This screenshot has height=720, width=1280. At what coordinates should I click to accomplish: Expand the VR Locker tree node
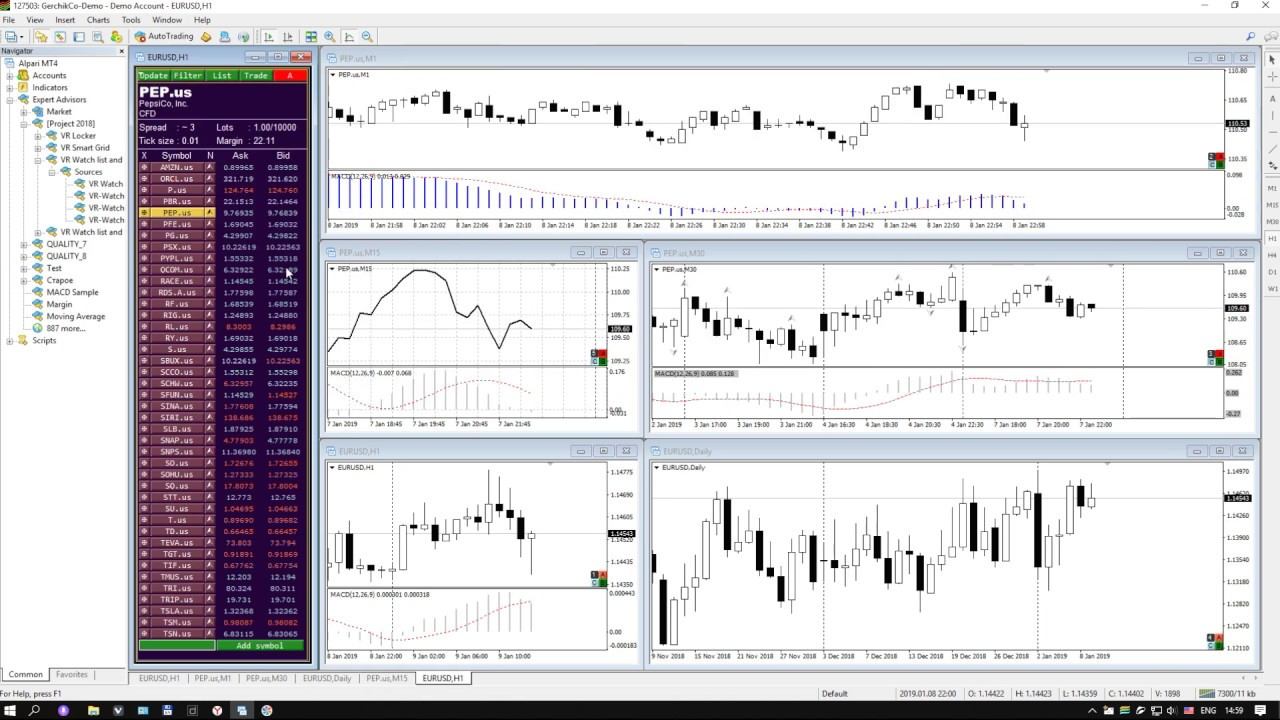38,136
